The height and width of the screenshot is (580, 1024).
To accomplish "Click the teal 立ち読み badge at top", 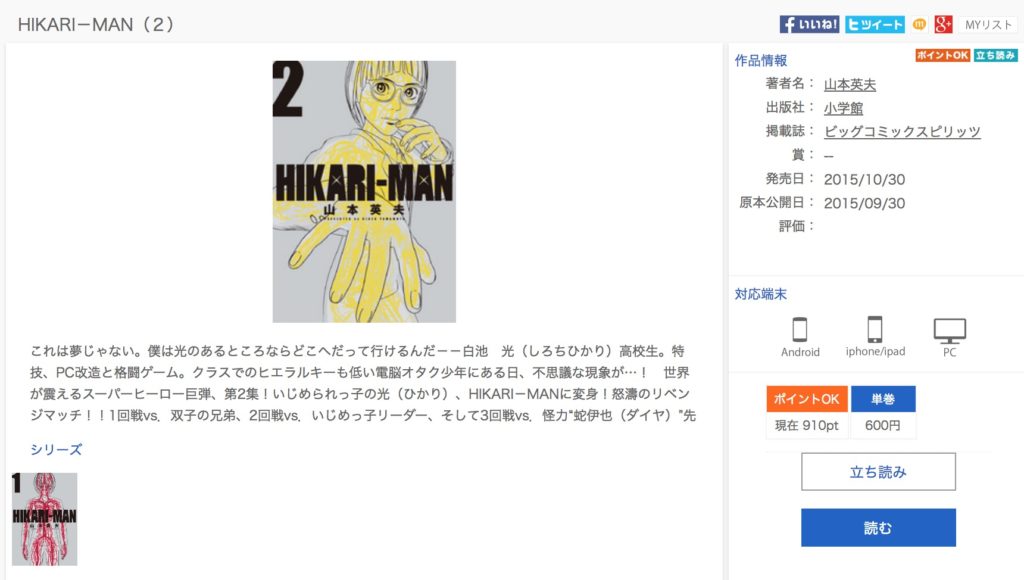I will coord(995,56).
